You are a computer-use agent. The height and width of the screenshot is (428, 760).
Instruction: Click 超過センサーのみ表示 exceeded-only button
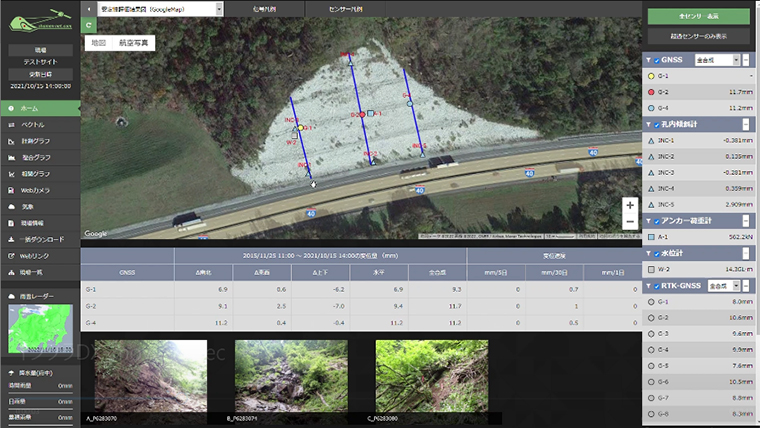(x=698, y=36)
